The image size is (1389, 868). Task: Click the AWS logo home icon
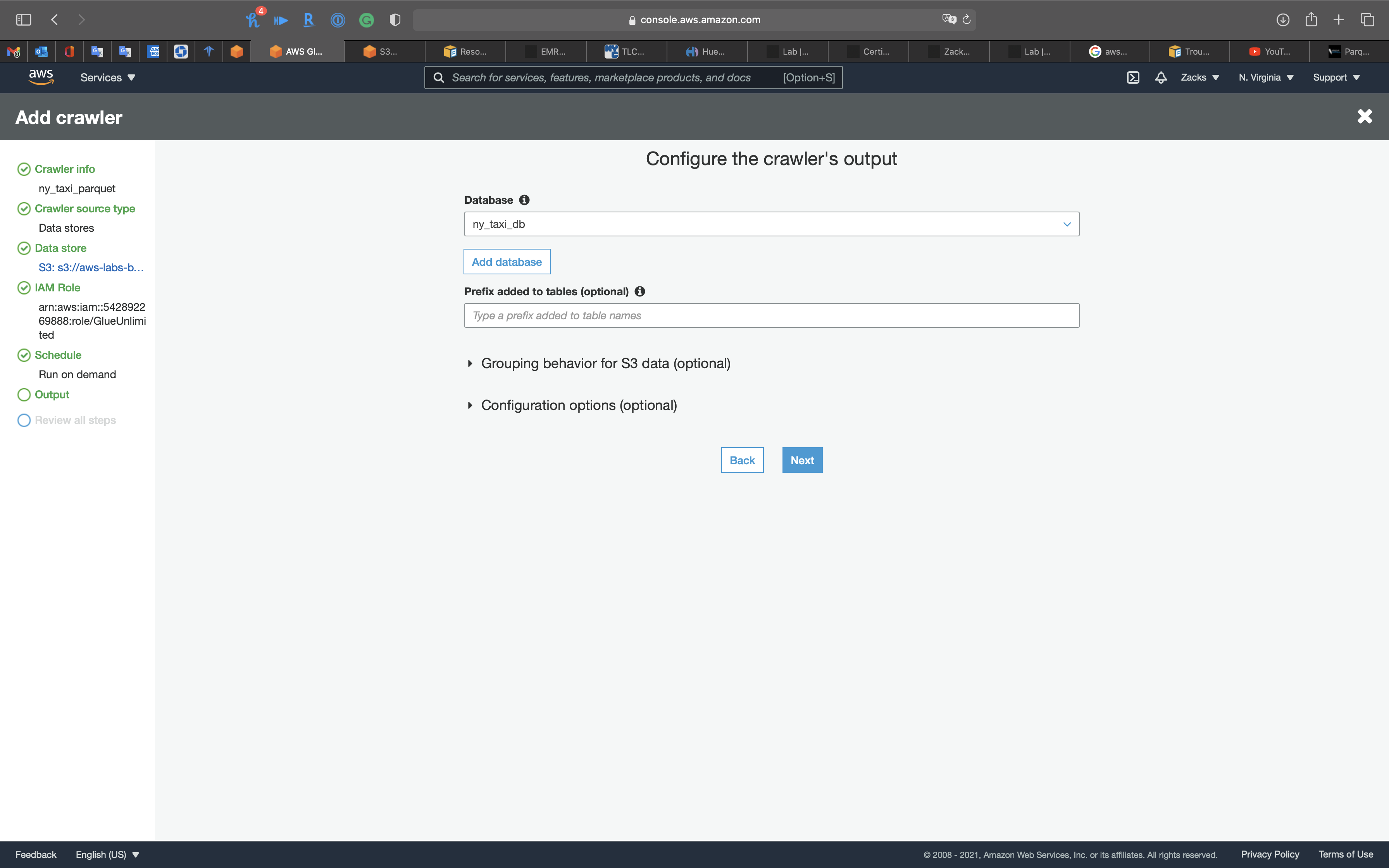(41, 77)
